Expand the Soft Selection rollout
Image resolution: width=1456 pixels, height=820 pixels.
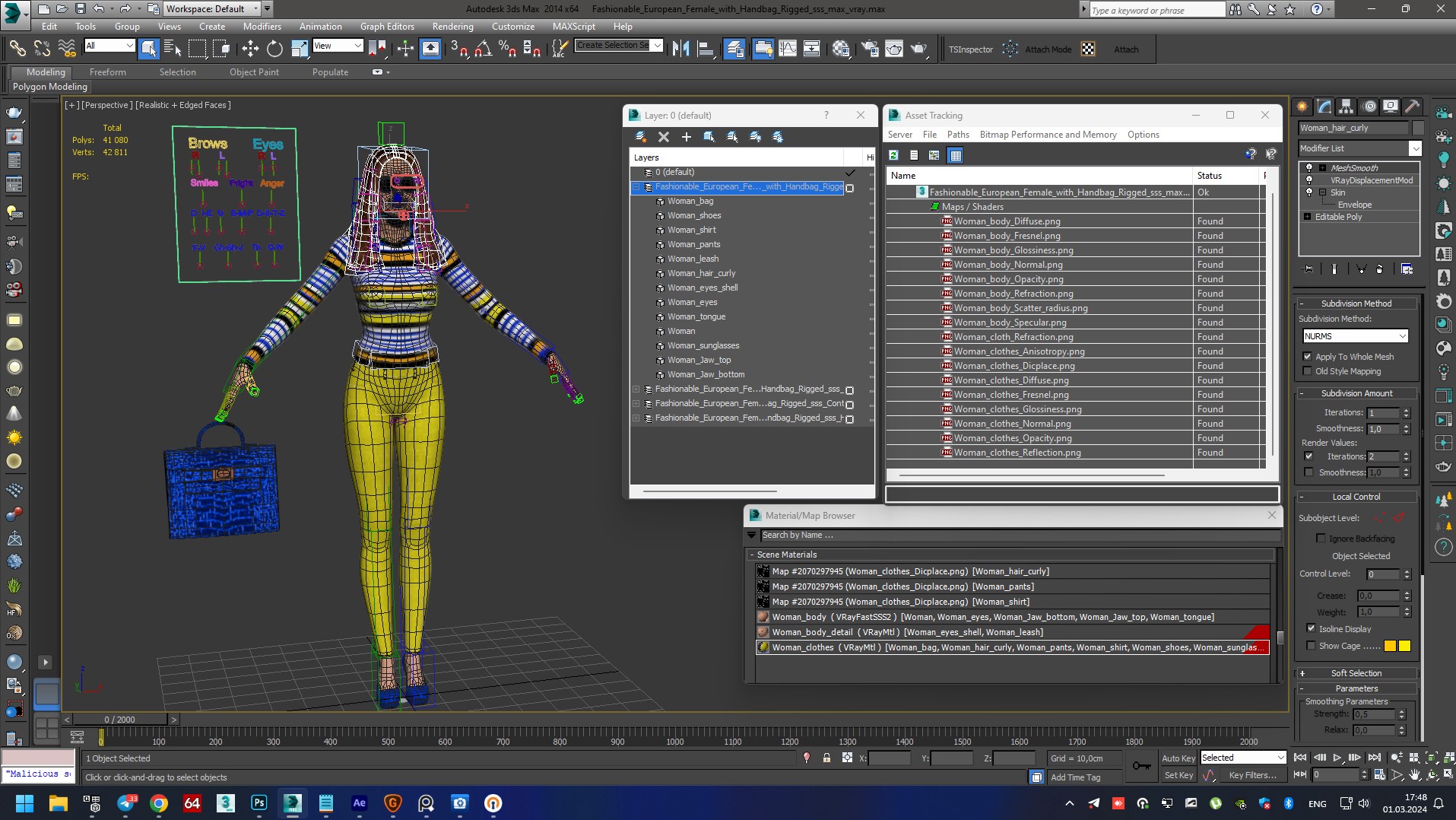tap(1356, 673)
